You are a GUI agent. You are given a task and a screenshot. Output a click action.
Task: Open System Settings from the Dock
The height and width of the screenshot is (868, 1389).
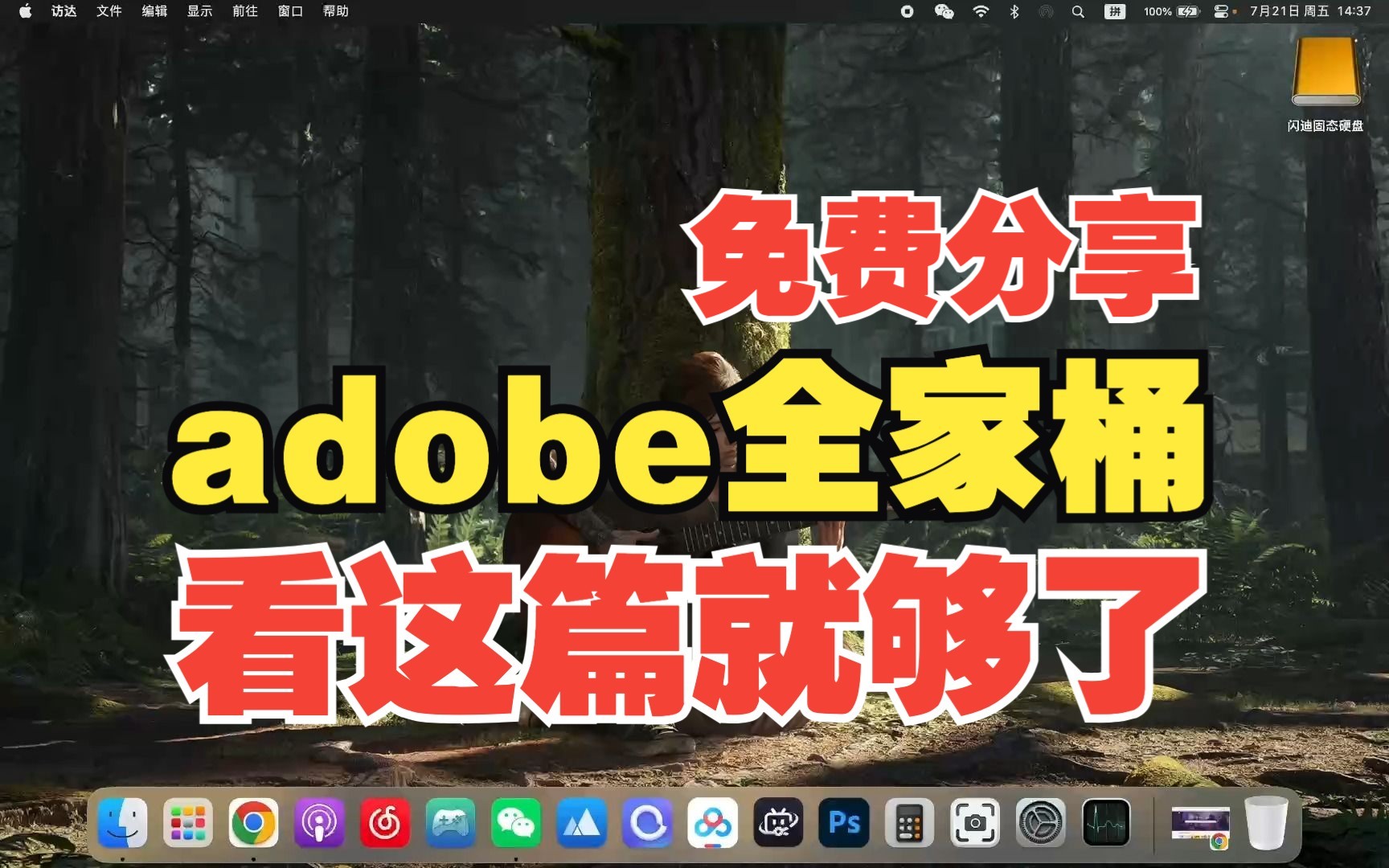(1041, 823)
